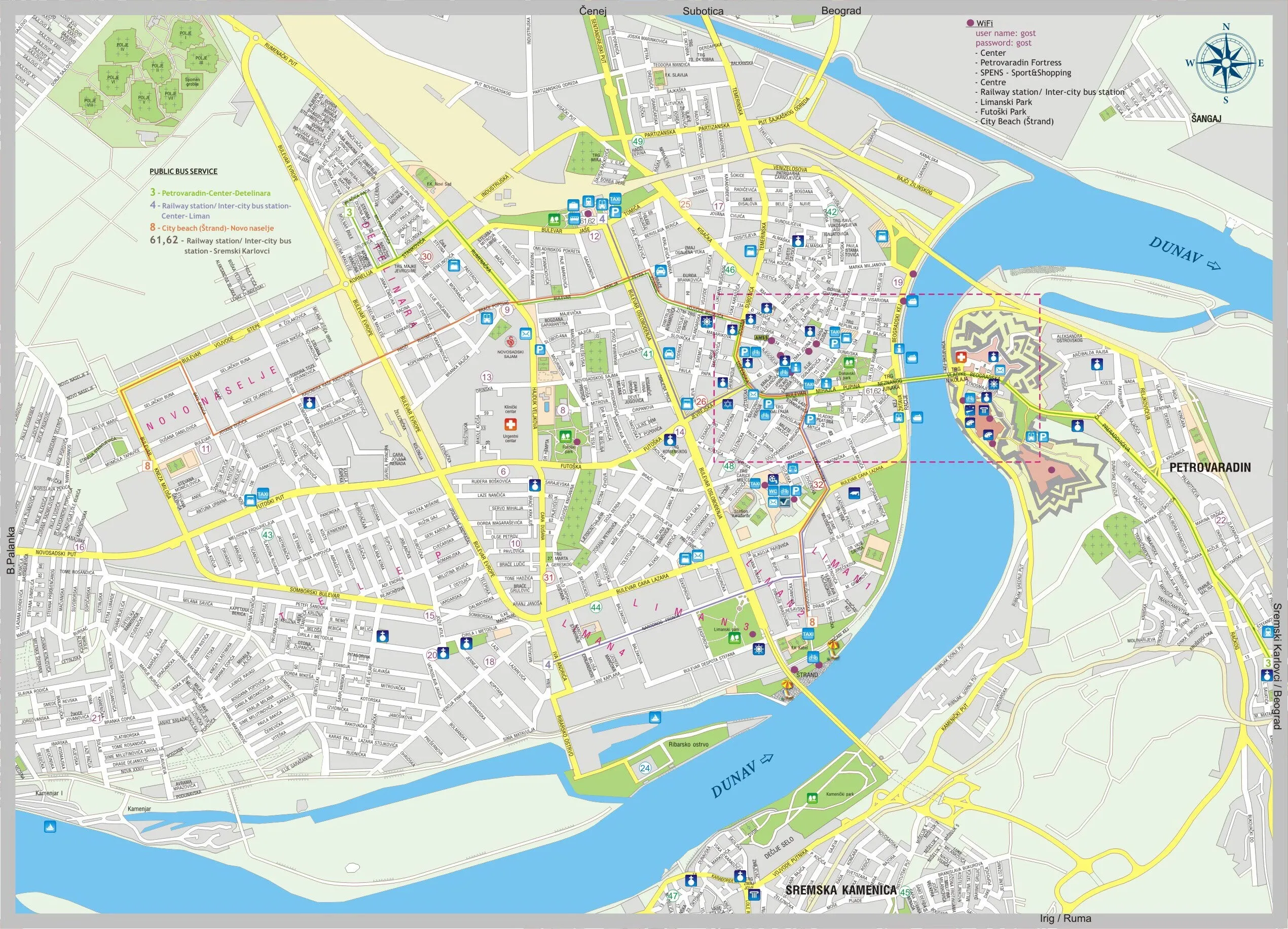The width and height of the screenshot is (1288, 929).
Task: Click the 'Irig / Ruma' direction label
Action: pos(1065,918)
